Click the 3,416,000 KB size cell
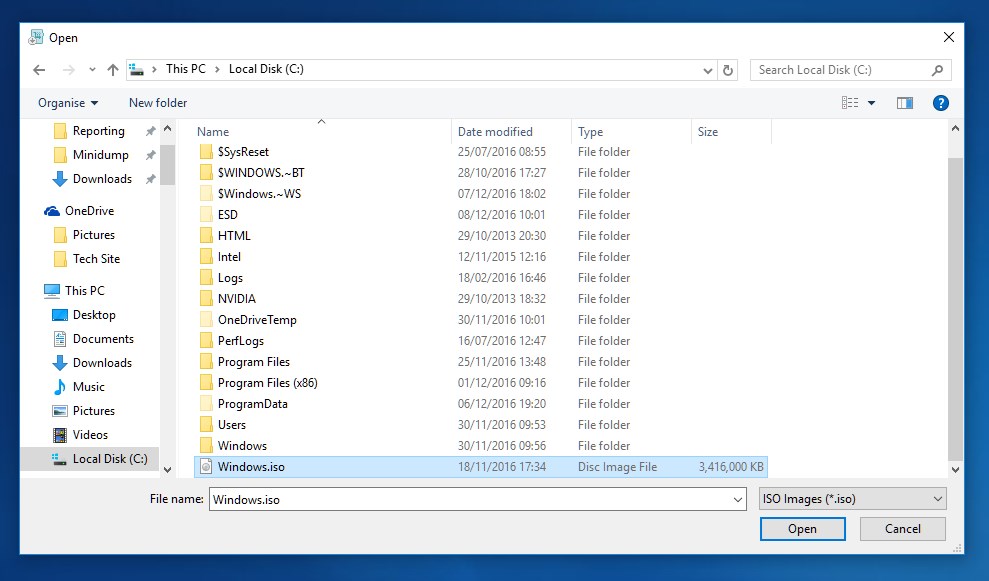Viewport: 989px width, 581px height. [x=730, y=467]
